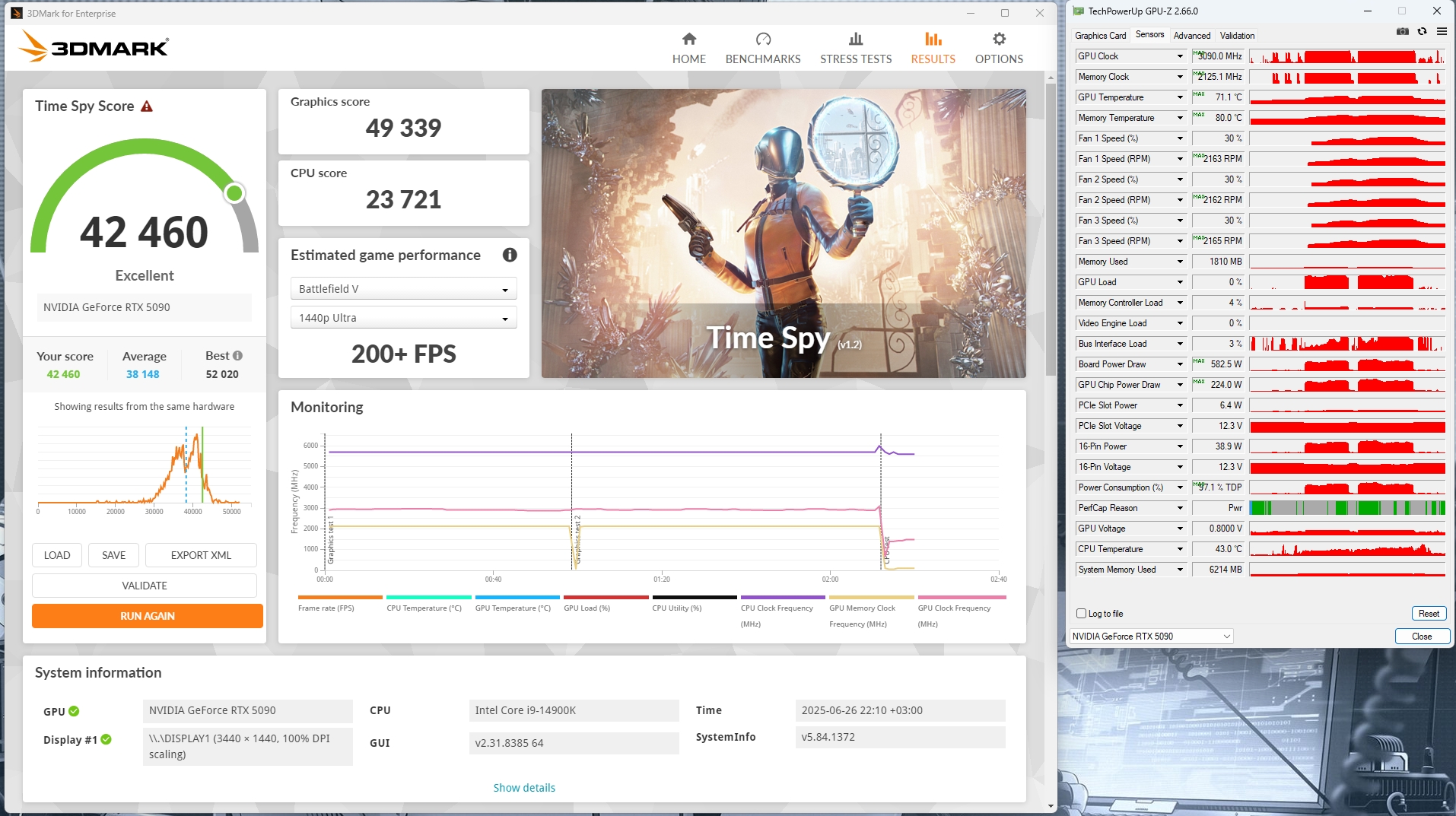Switch to the Advanced tab

[1192, 36]
